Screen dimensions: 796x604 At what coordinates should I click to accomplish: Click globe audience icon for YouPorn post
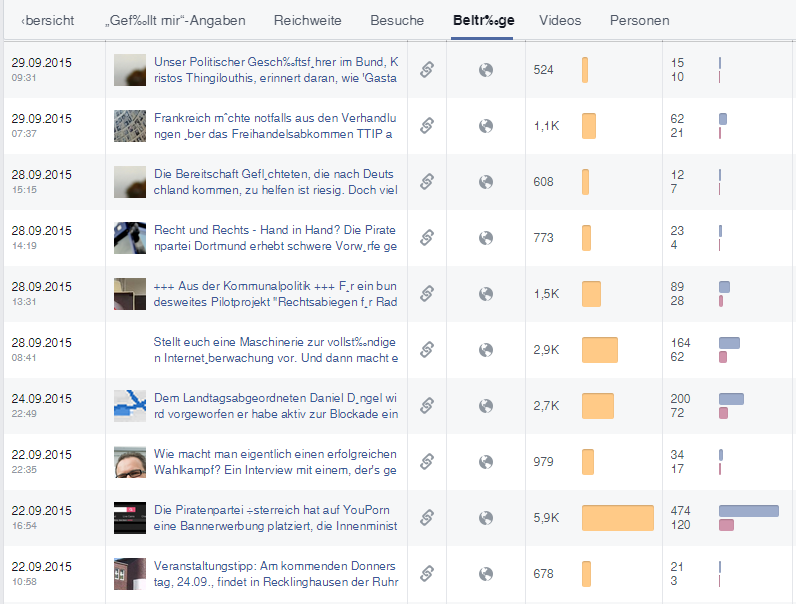click(x=486, y=518)
